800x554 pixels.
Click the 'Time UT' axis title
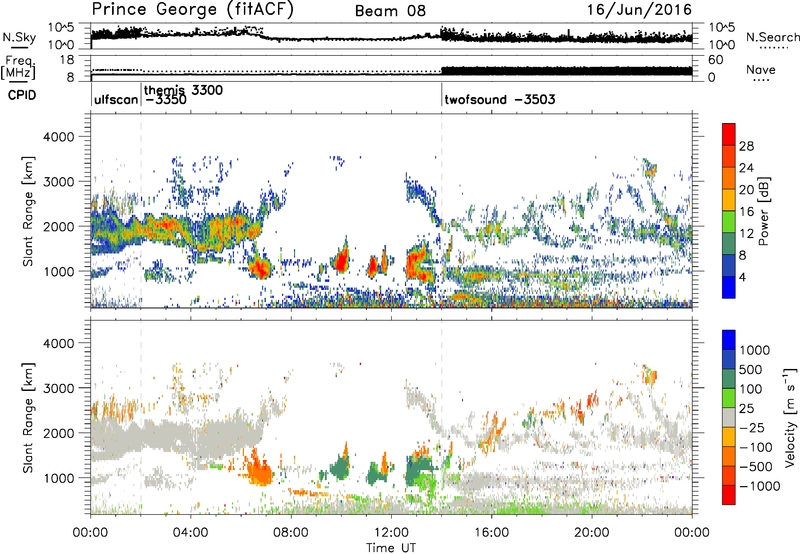[x=391, y=548]
